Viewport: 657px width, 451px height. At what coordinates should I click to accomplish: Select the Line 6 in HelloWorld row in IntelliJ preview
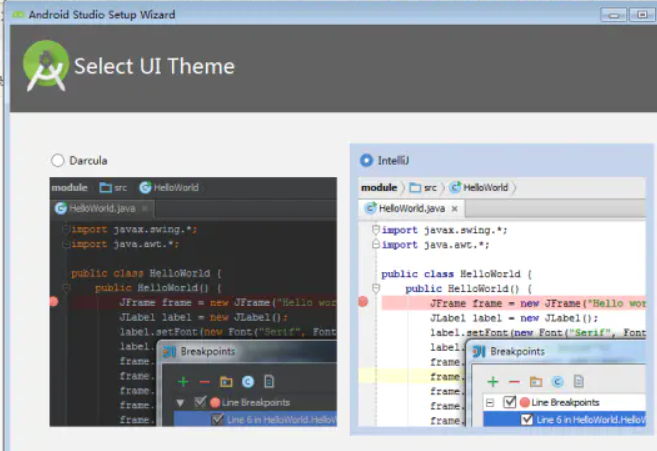[564, 420]
